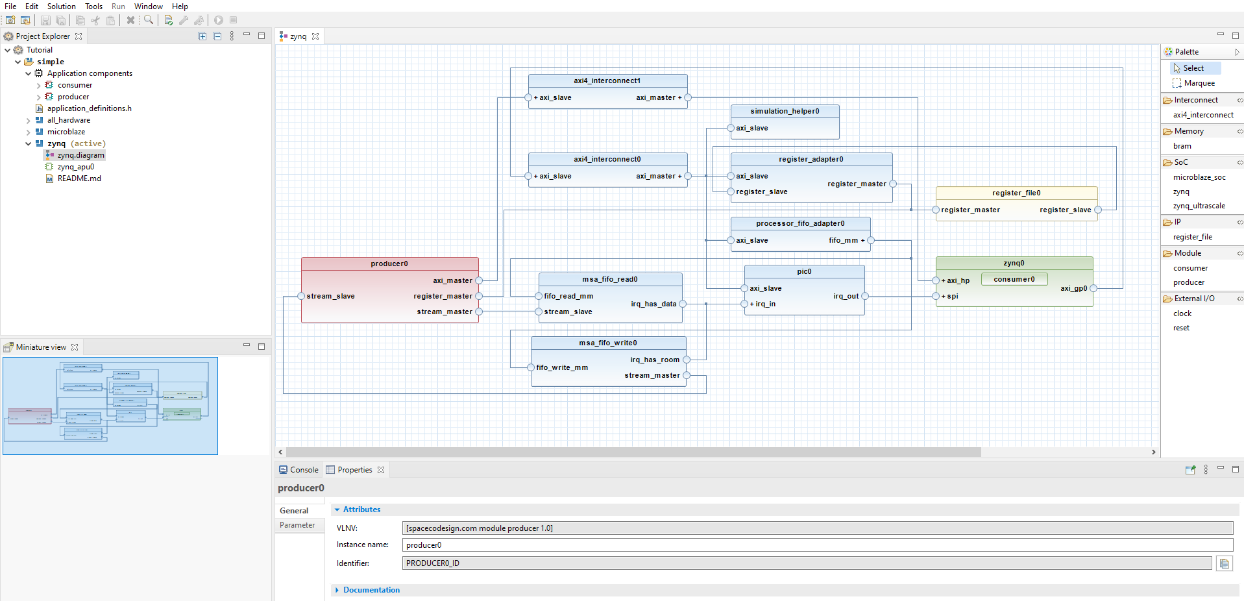Open the Search dialog from the toolbar
Viewport: 1244px width, 601px height.
(148, 18)
